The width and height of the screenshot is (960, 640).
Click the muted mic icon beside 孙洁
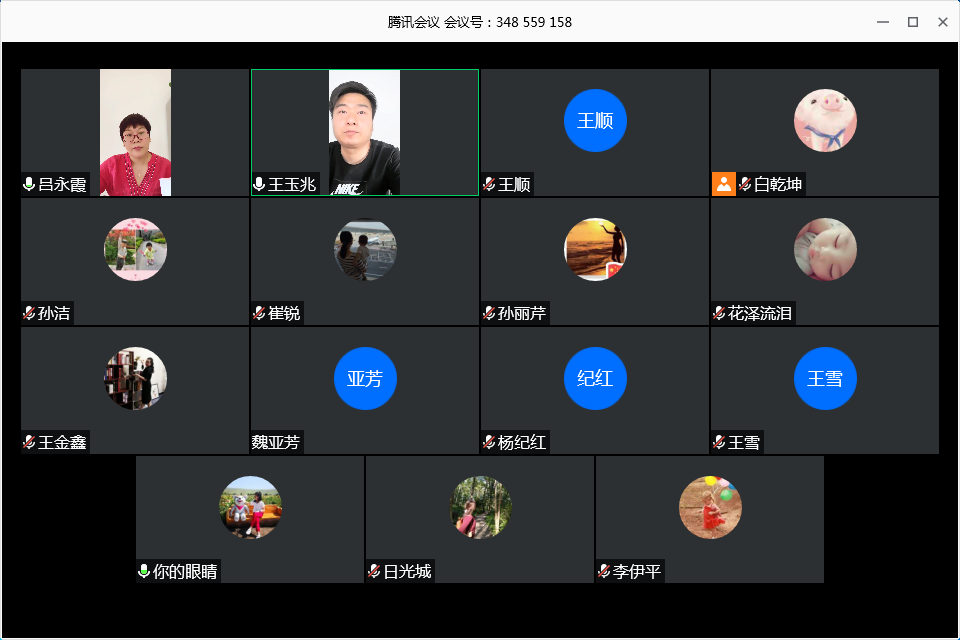pyautogui.click(x=29, y=313)
